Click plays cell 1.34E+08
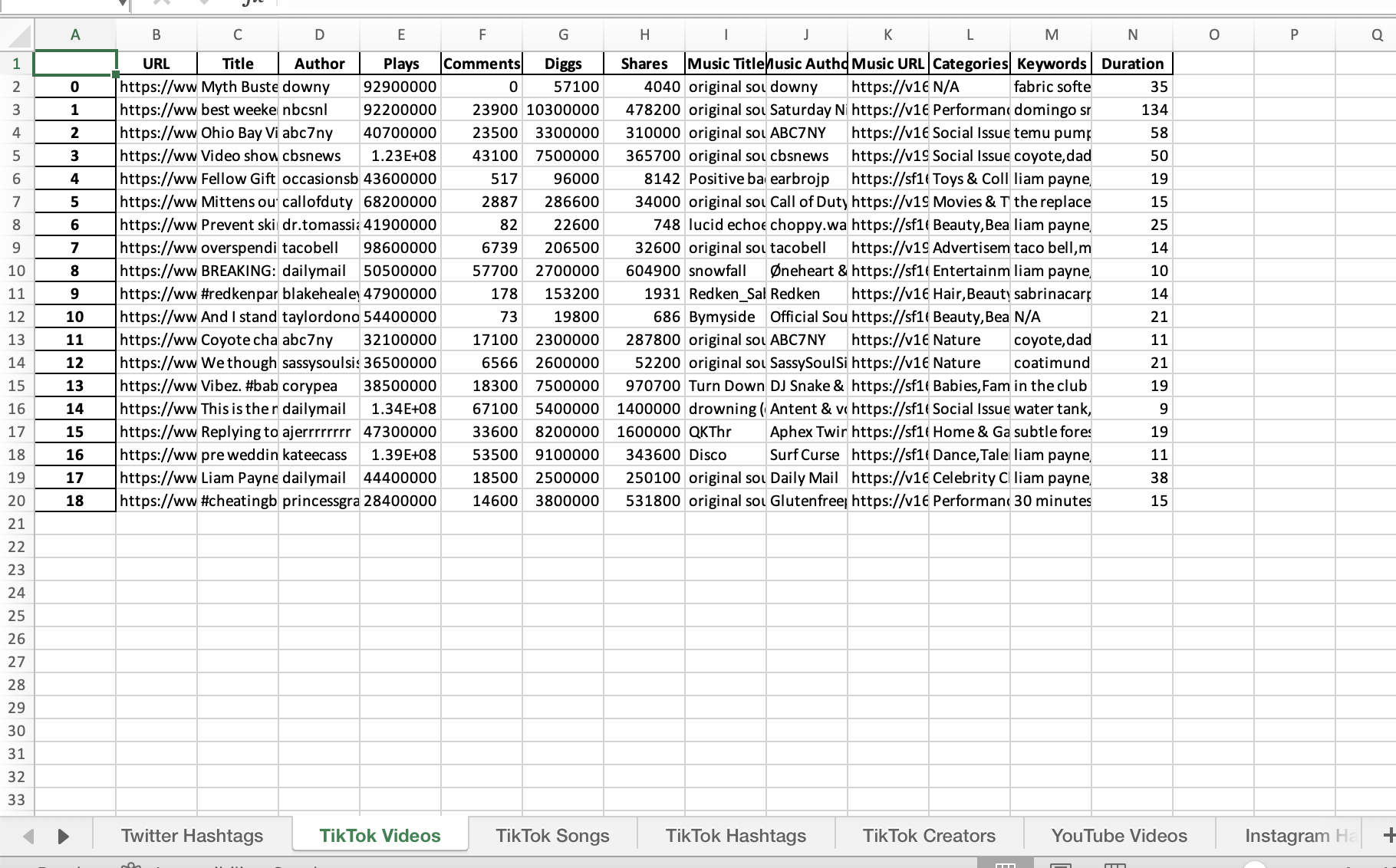This screenshot has height=868, width=1396. (400, 409)
